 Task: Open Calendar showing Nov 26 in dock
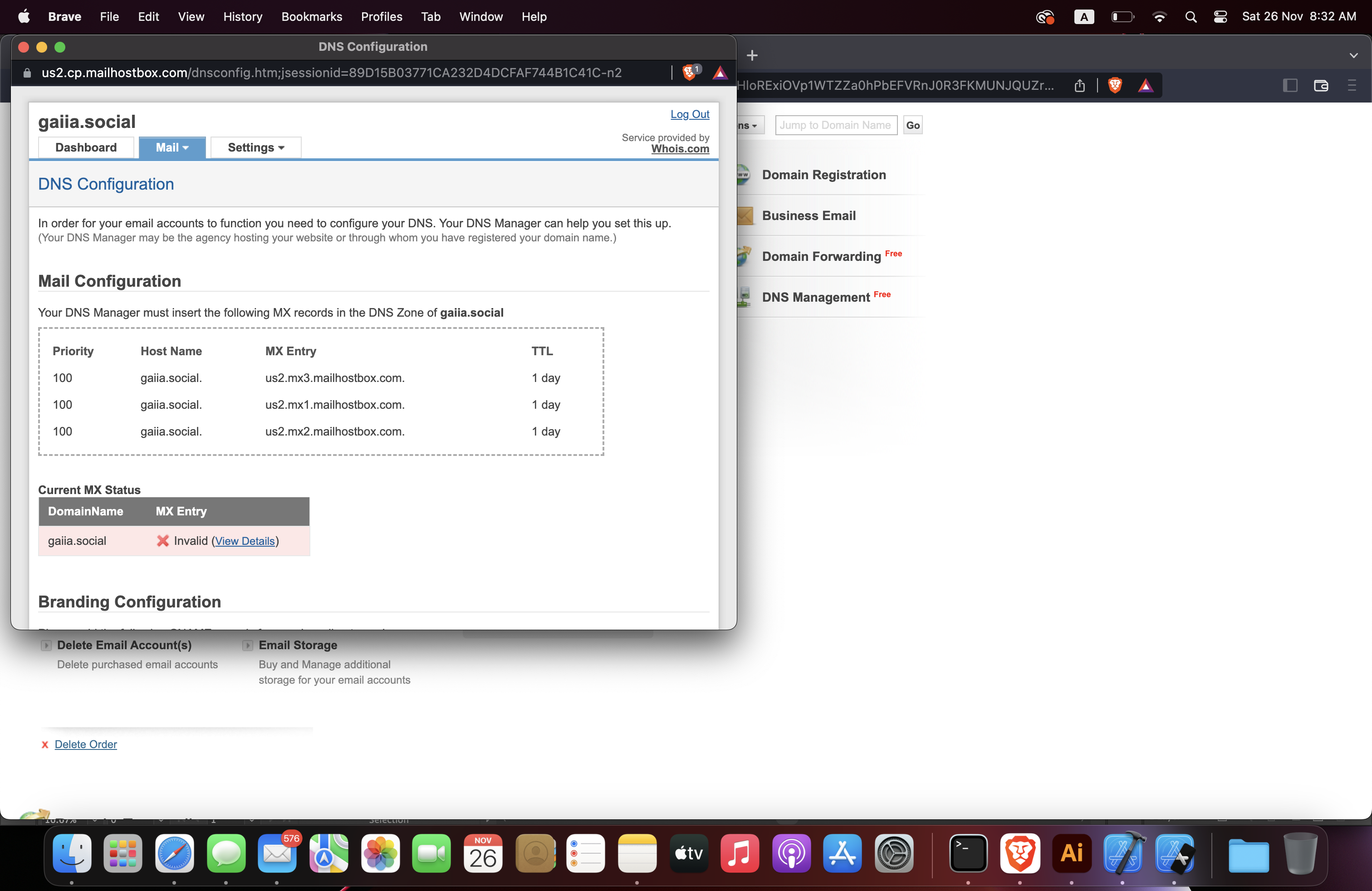tap(483, 853)
